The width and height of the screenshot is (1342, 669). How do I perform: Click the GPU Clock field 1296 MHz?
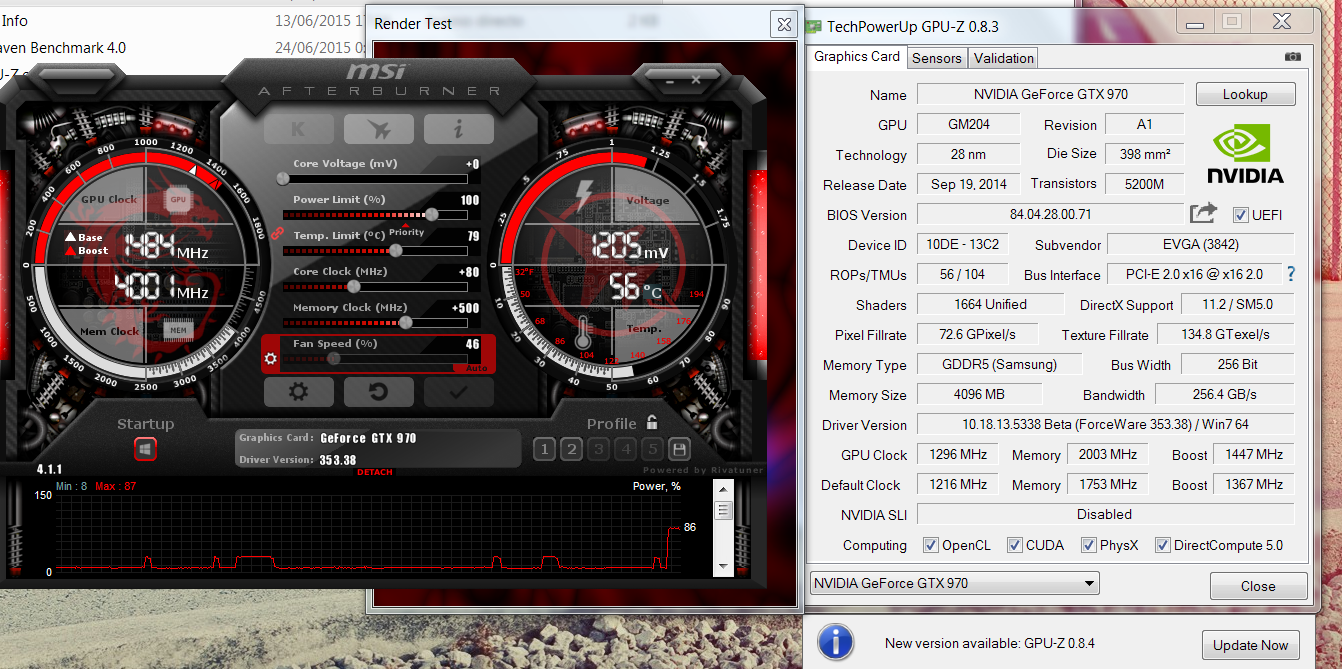click(x=958, y=454)
